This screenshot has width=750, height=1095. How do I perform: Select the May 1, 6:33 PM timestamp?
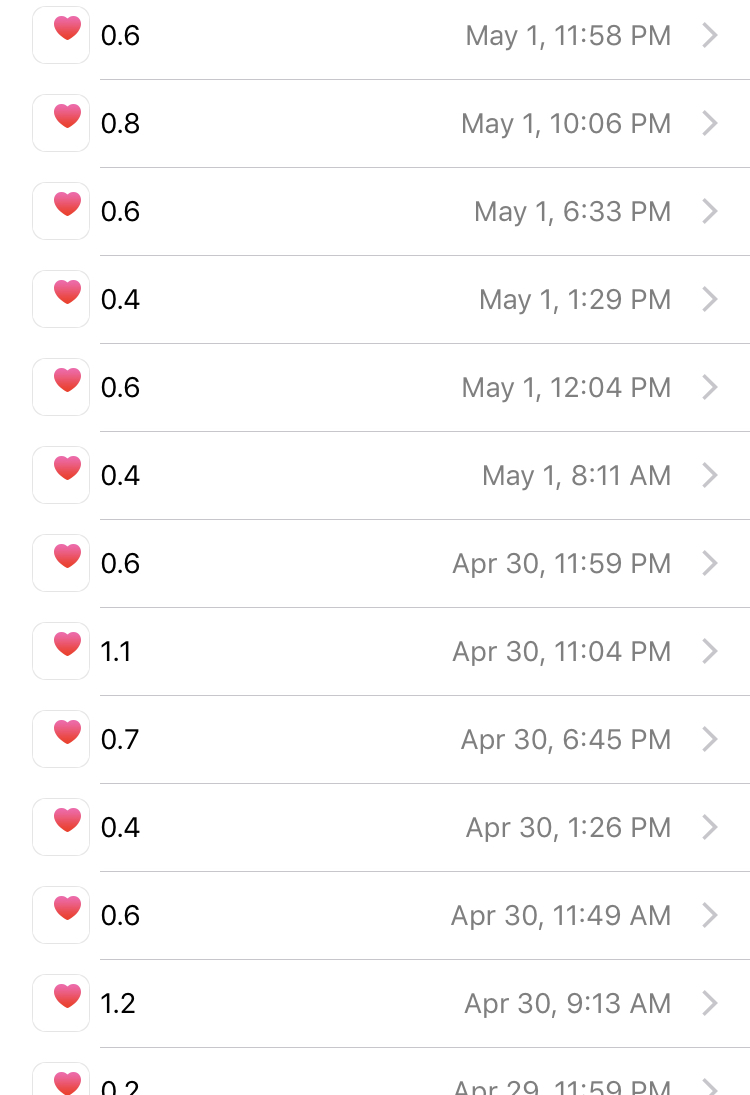point(573,212)
